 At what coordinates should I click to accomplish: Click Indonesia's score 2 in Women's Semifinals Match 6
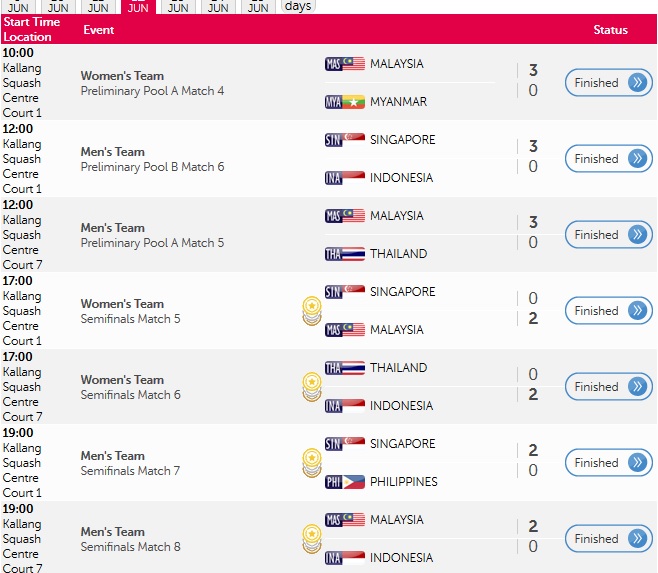click(533, 394)
